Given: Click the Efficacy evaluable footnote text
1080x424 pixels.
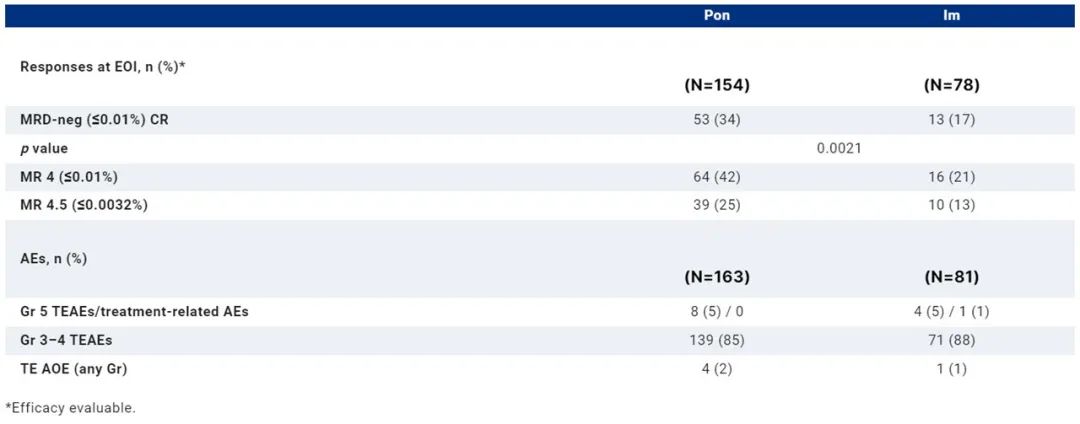Looking at the screenshot, I should click(x=70, y=407).
